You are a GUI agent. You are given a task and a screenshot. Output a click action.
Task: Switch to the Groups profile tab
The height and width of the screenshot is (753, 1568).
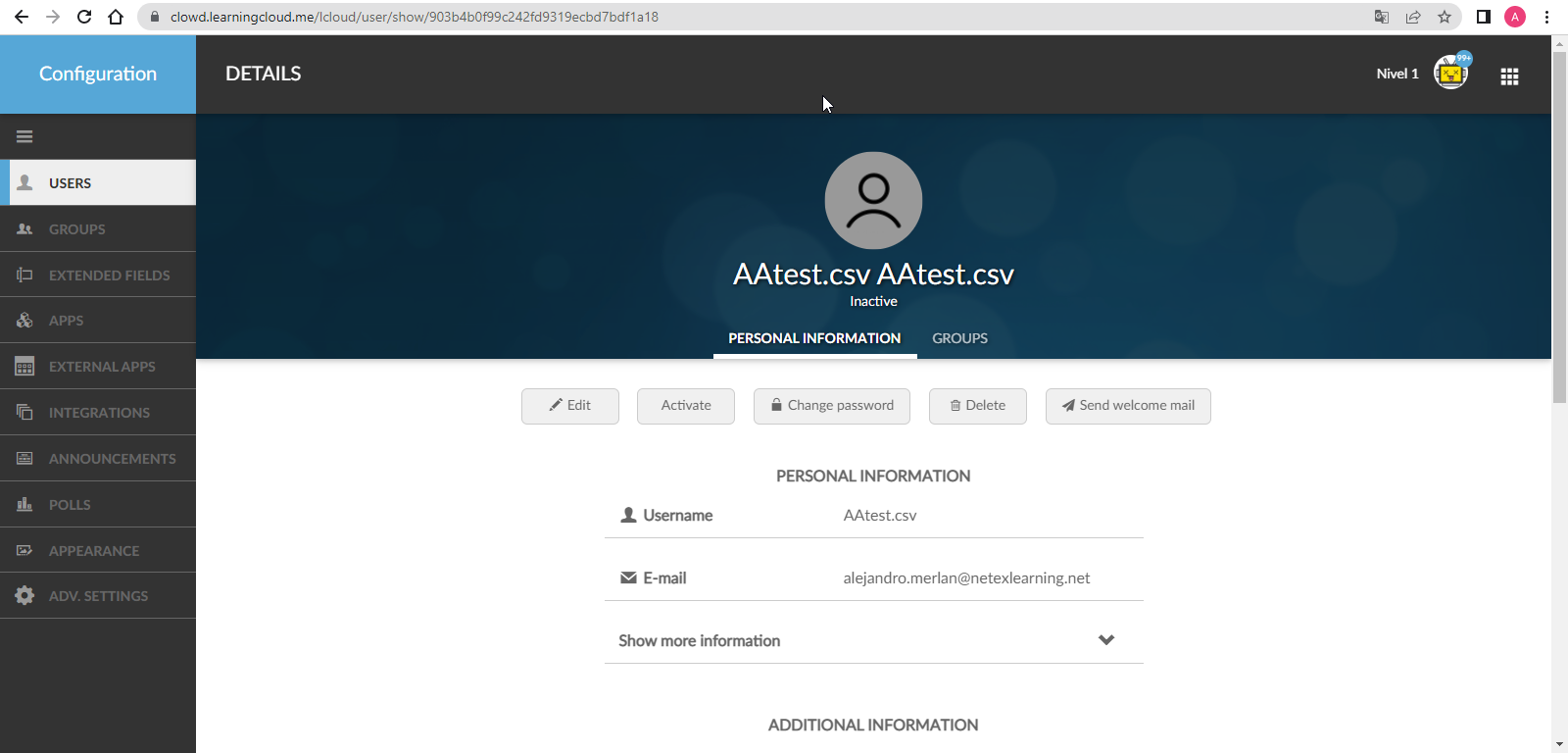click(x=959, y=338)
